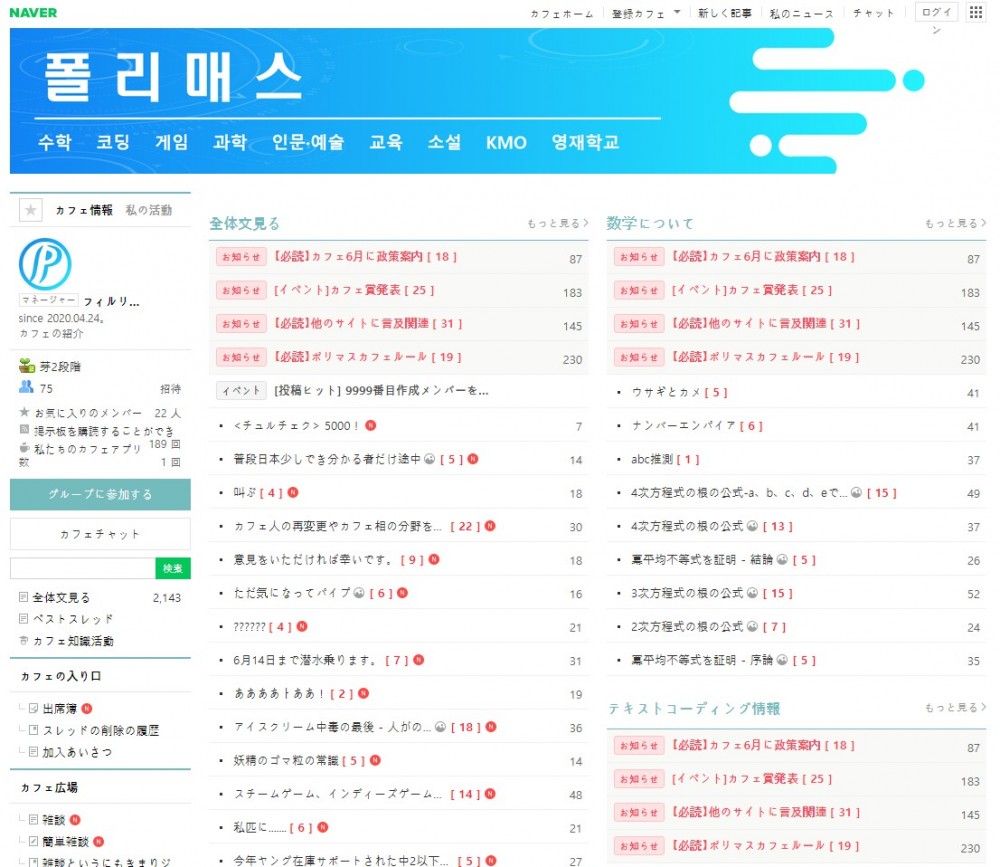Focus the cafe search input field
The width and height of the screenshot is (1000, 867).
(x=82, y=568)
